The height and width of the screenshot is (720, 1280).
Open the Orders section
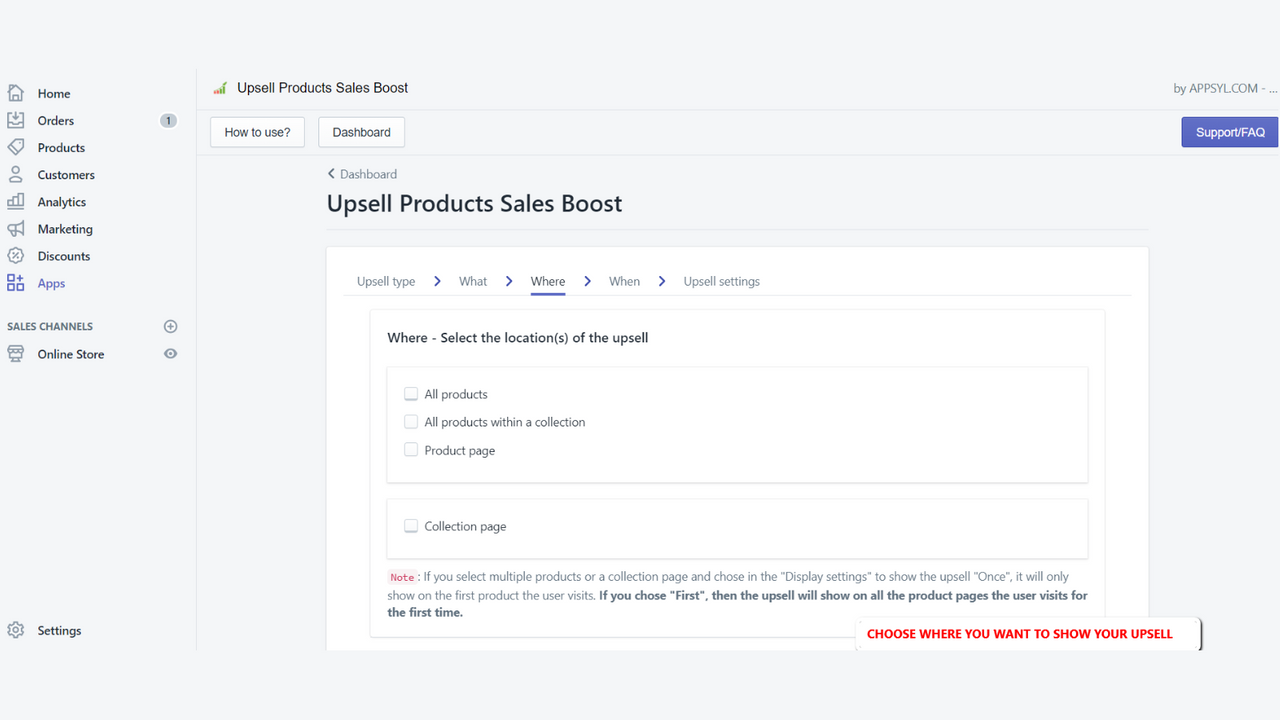[55, 120]
